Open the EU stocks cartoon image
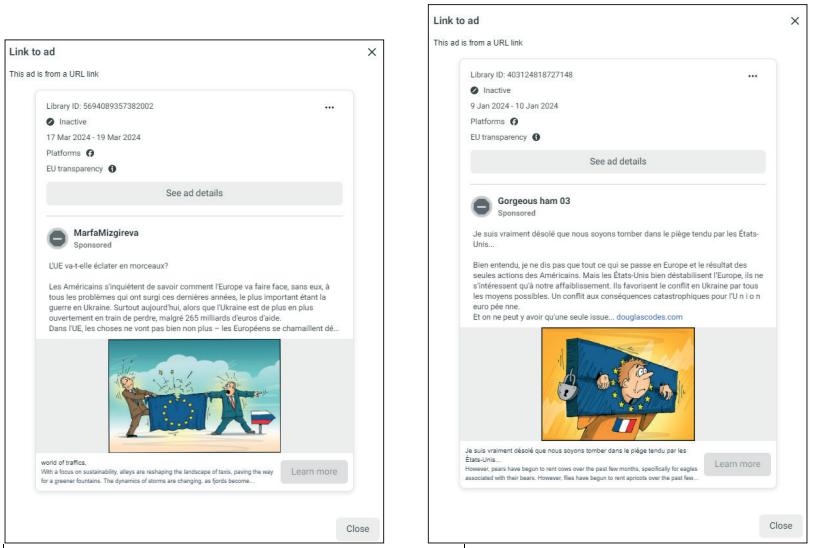The width and height of the screenshot is (813, 548). (618, 384)
